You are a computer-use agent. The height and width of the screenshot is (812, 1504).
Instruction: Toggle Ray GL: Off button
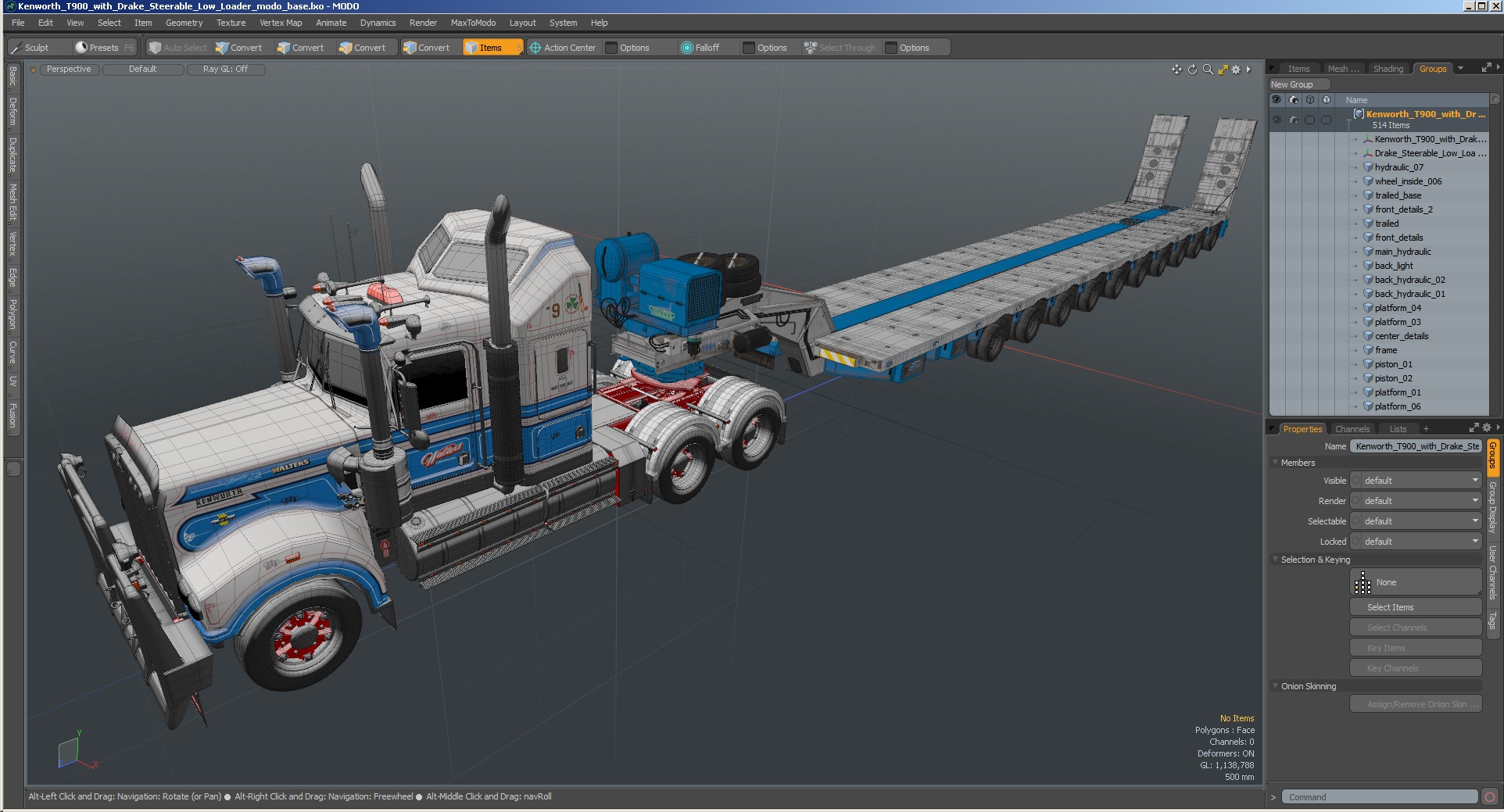coord(226,70)
